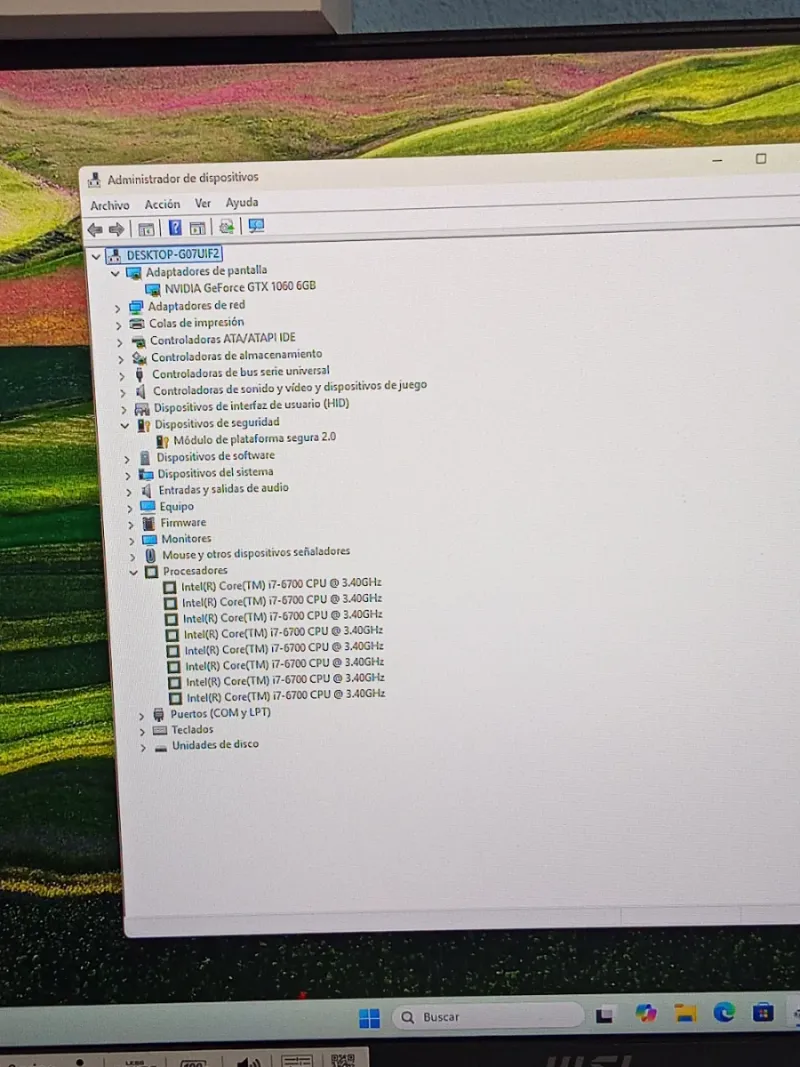800x1067 pixels.
Task: Select Controladoras de sonido y vídeo label
Action: (290, 388)
